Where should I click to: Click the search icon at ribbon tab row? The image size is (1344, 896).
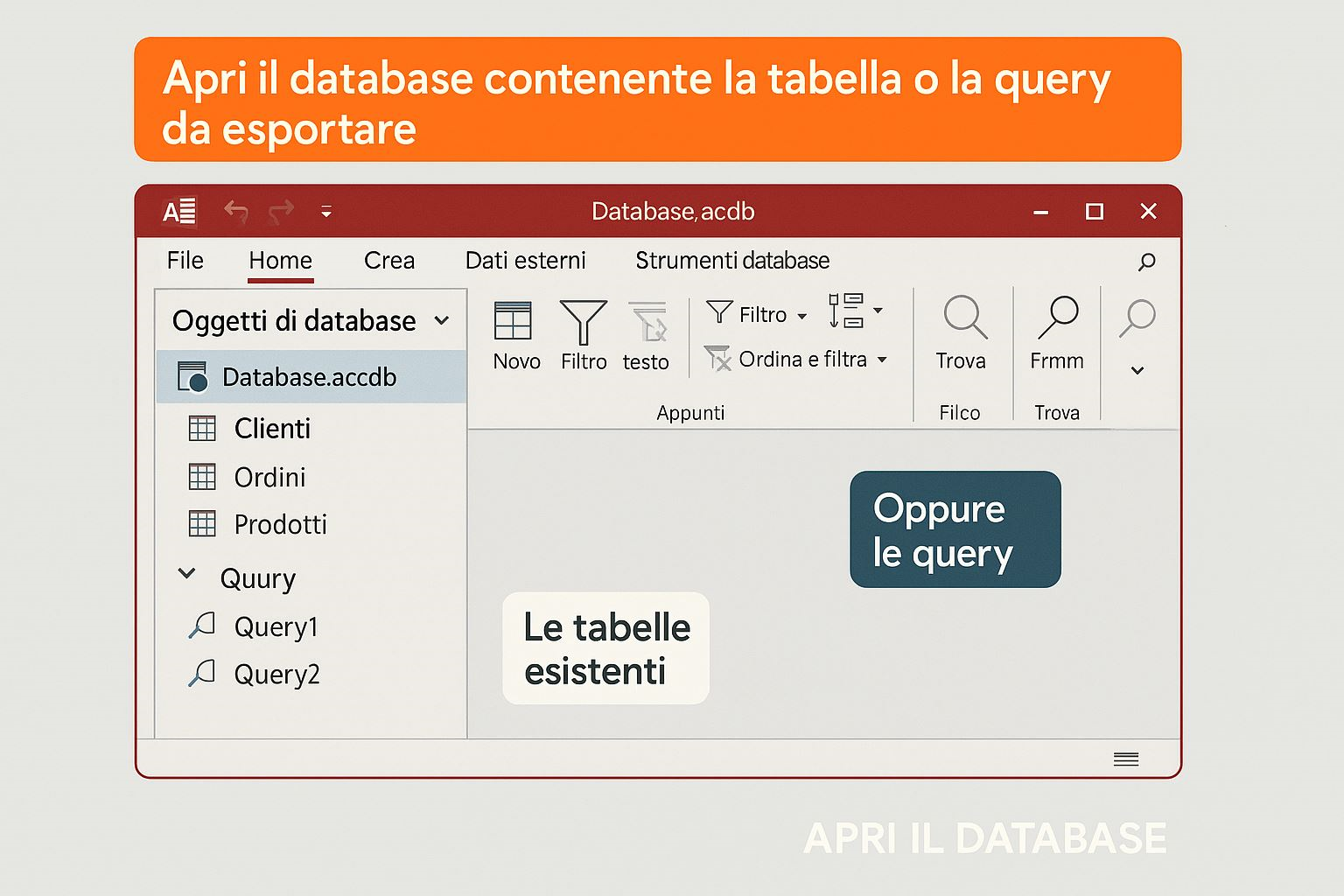tap(1146, 262)
